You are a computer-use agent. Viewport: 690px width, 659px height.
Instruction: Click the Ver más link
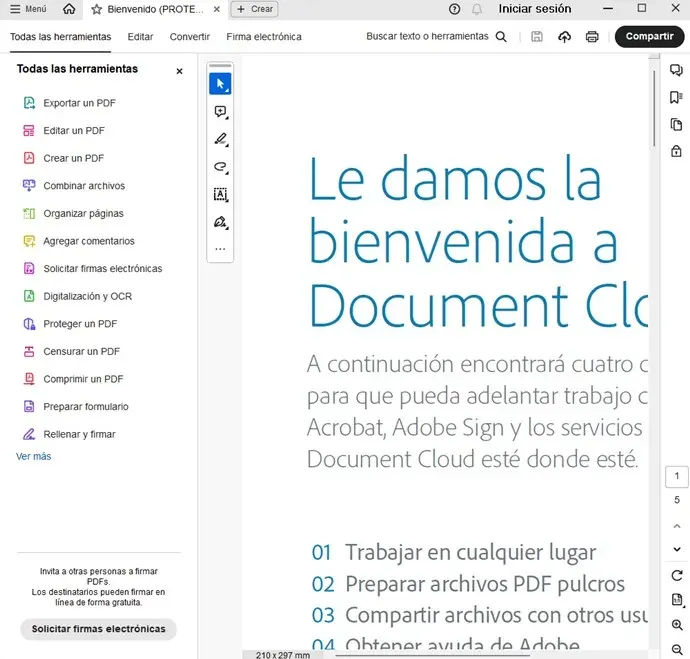[x=33, y=457]
